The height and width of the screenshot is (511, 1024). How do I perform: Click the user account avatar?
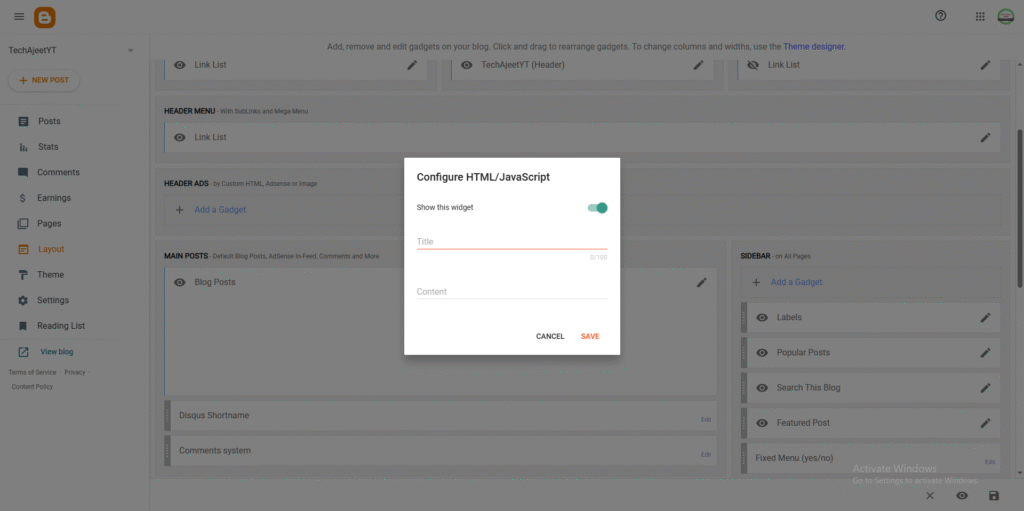pyautogui.click(x=1005, y=16)
